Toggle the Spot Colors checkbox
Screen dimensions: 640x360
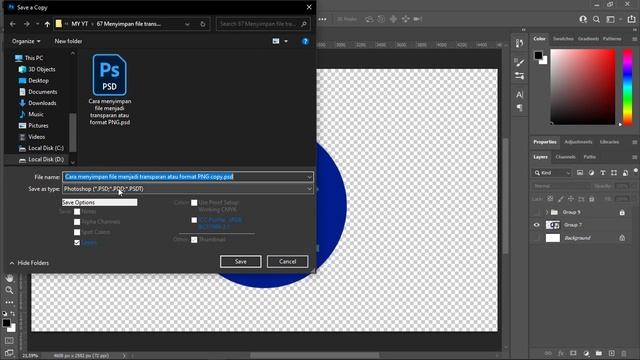pyautogui.click(x=77, y=232)
